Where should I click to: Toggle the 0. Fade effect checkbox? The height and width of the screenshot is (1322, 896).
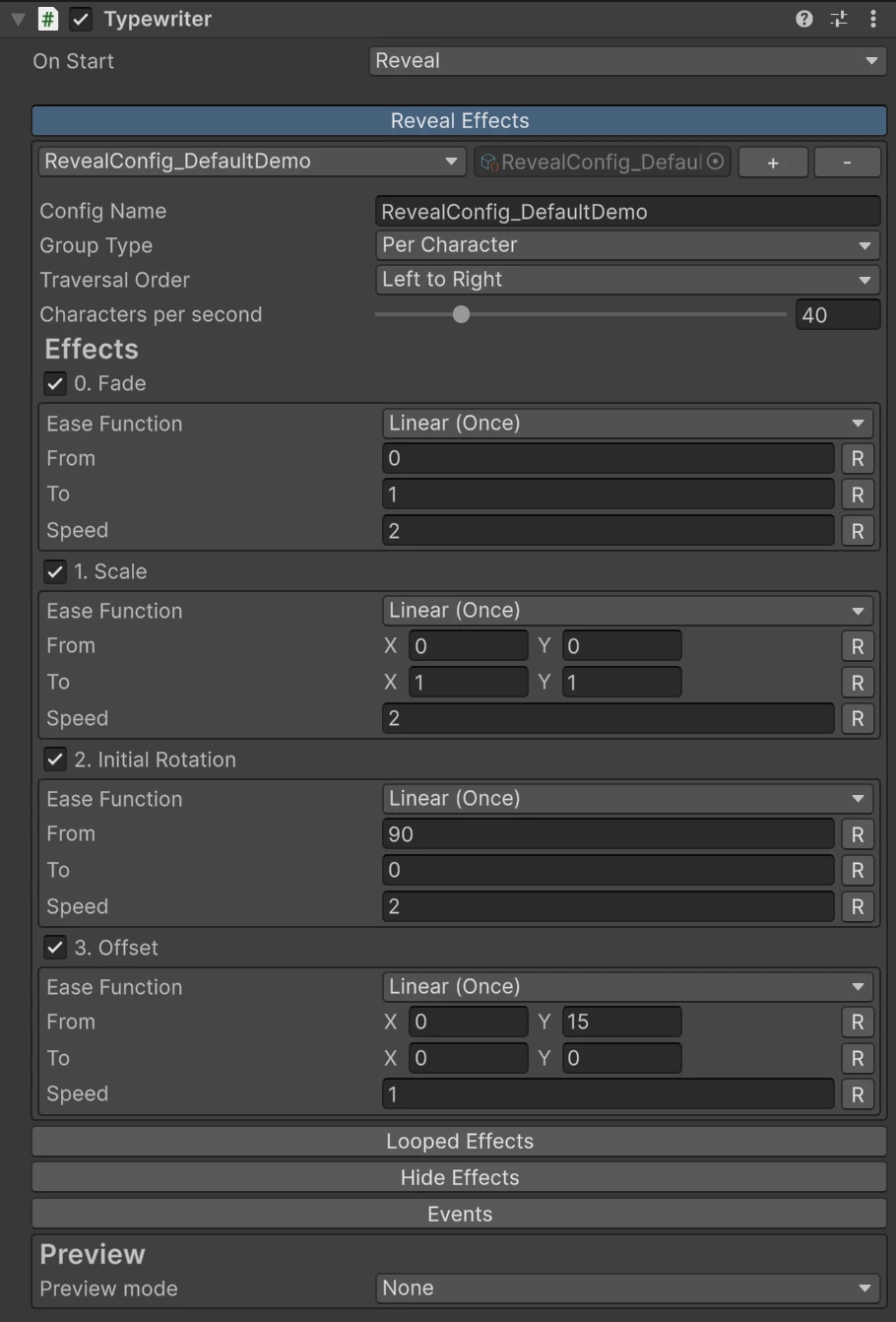(55, 384)
